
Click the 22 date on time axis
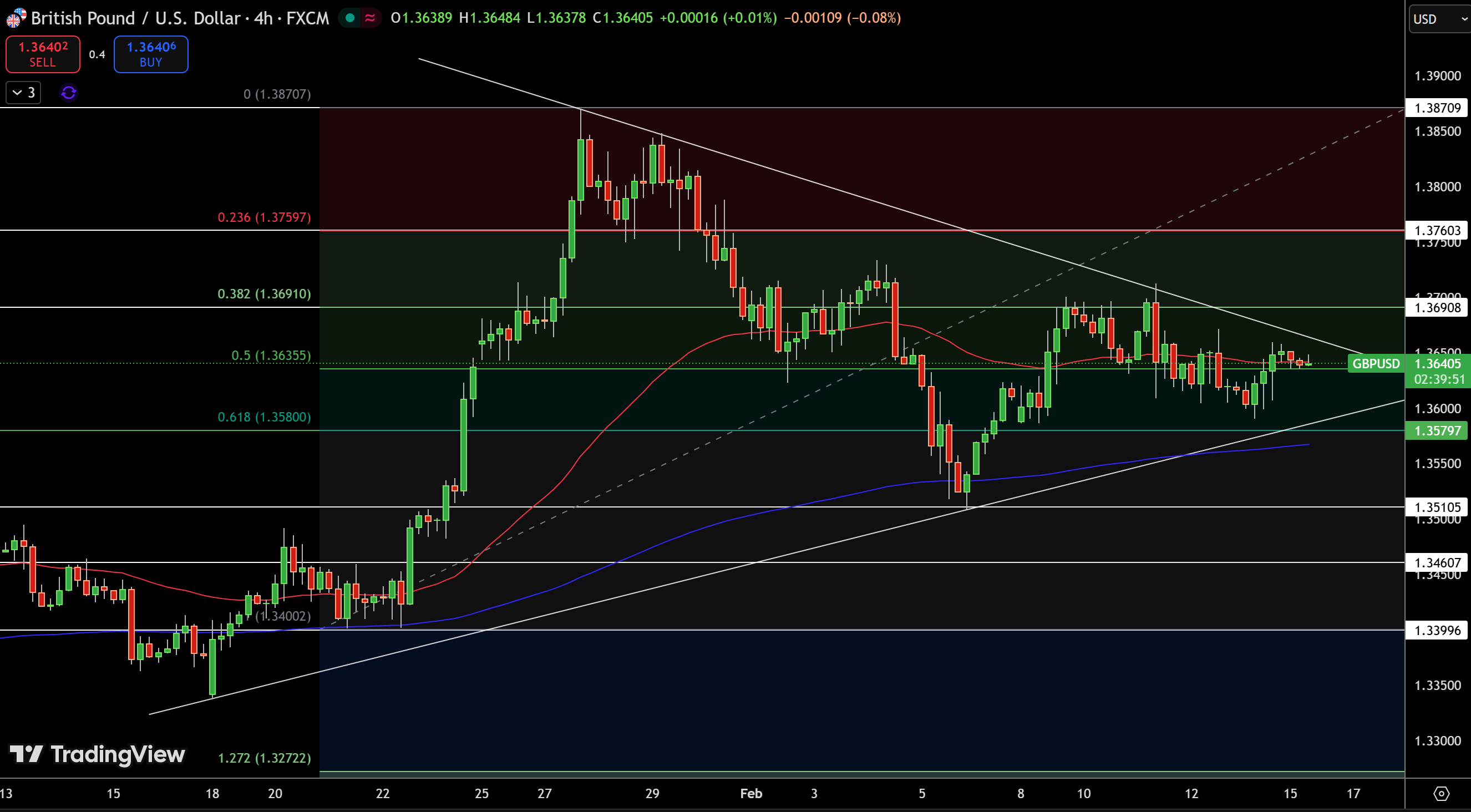[x=383, y=793]
